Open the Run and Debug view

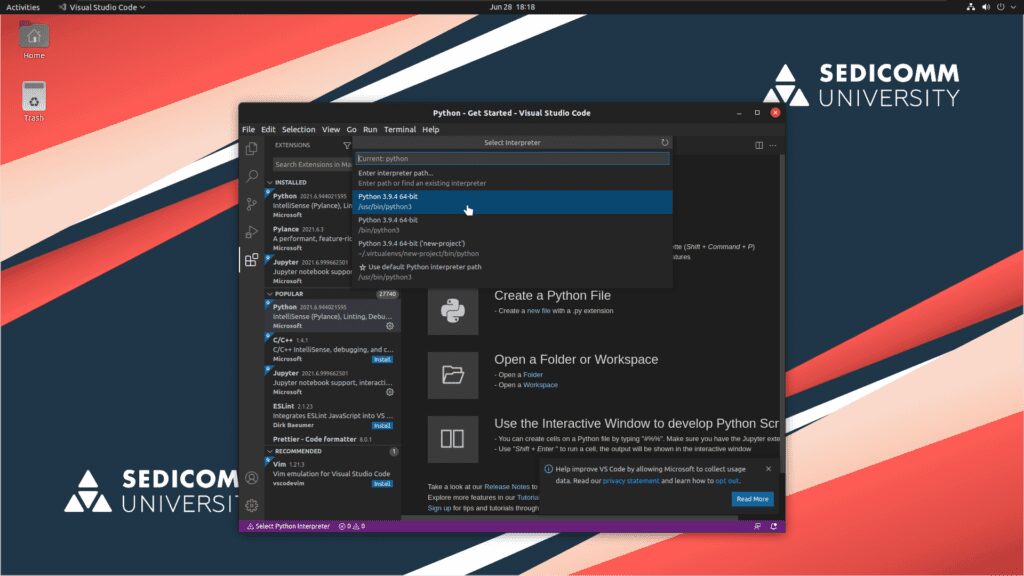252,232
